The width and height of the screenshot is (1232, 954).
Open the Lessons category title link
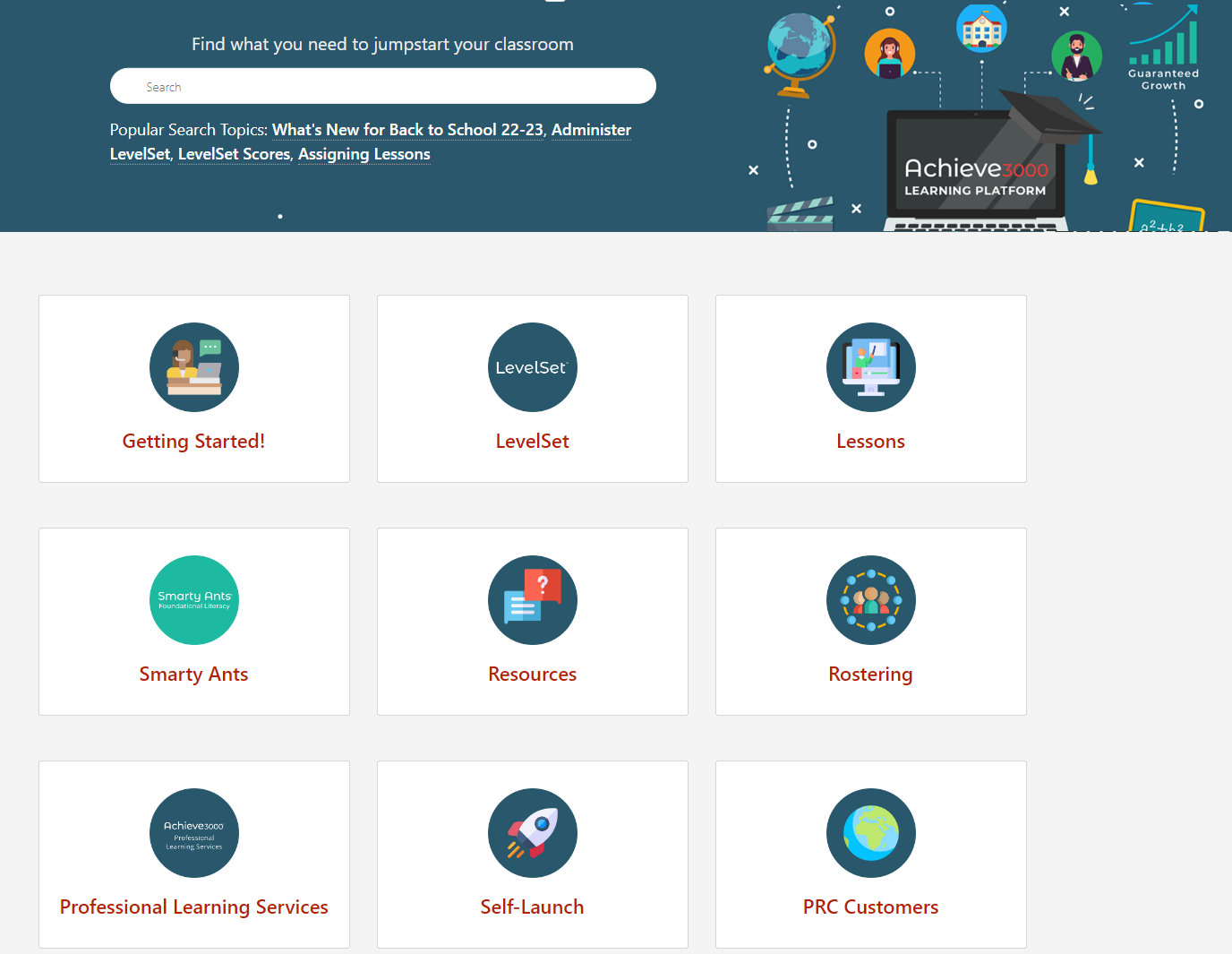(871, 441)
